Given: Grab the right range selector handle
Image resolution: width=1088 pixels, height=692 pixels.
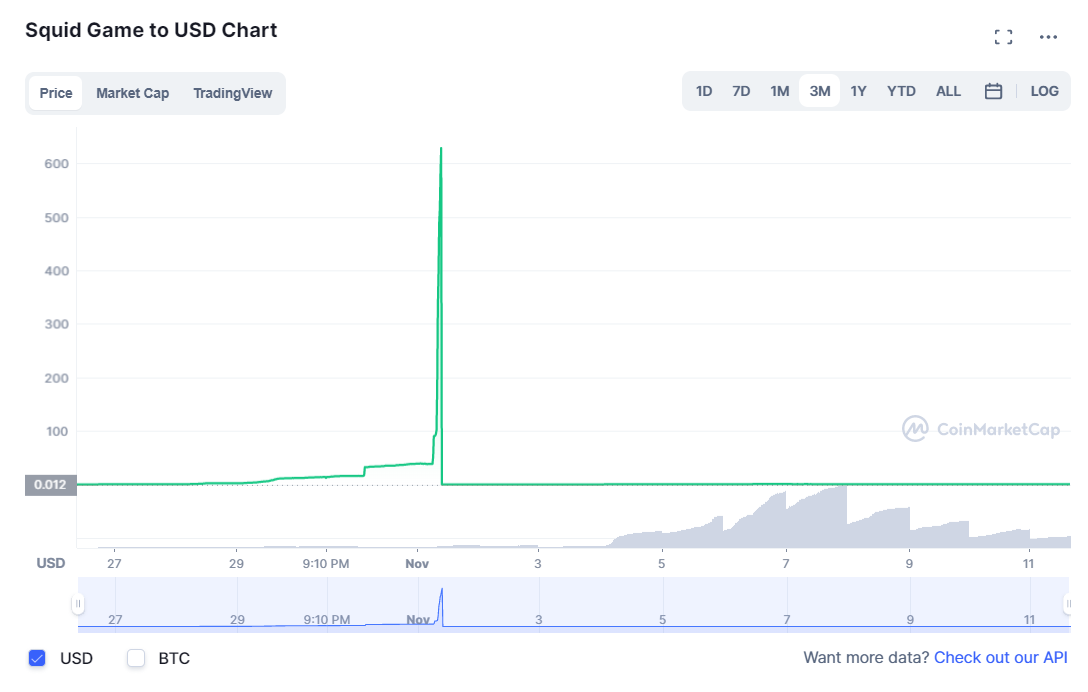Looking at the screenshot, I should pos(1069,604).
